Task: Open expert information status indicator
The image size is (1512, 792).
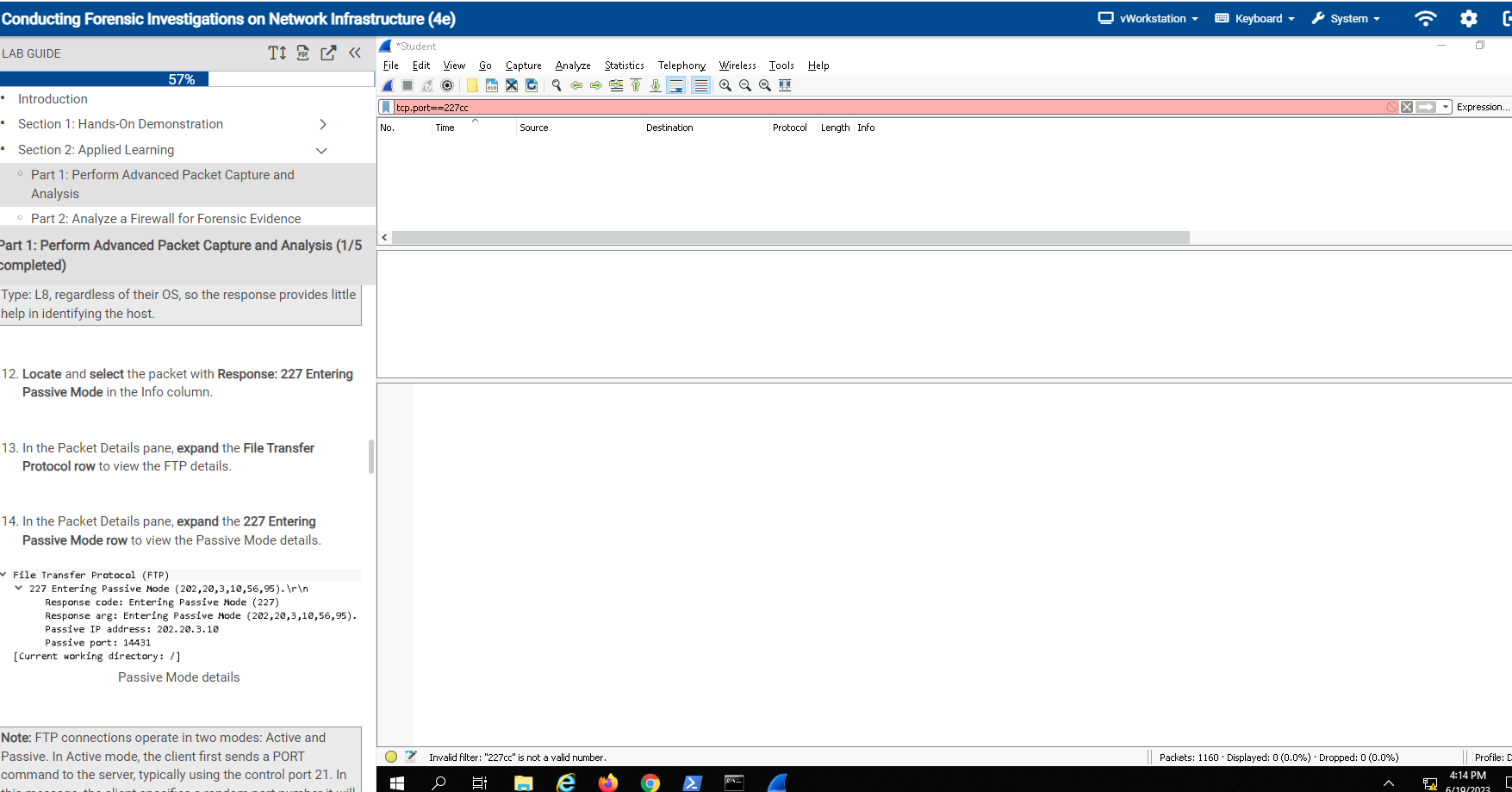Action: click(x=391, y=757)
